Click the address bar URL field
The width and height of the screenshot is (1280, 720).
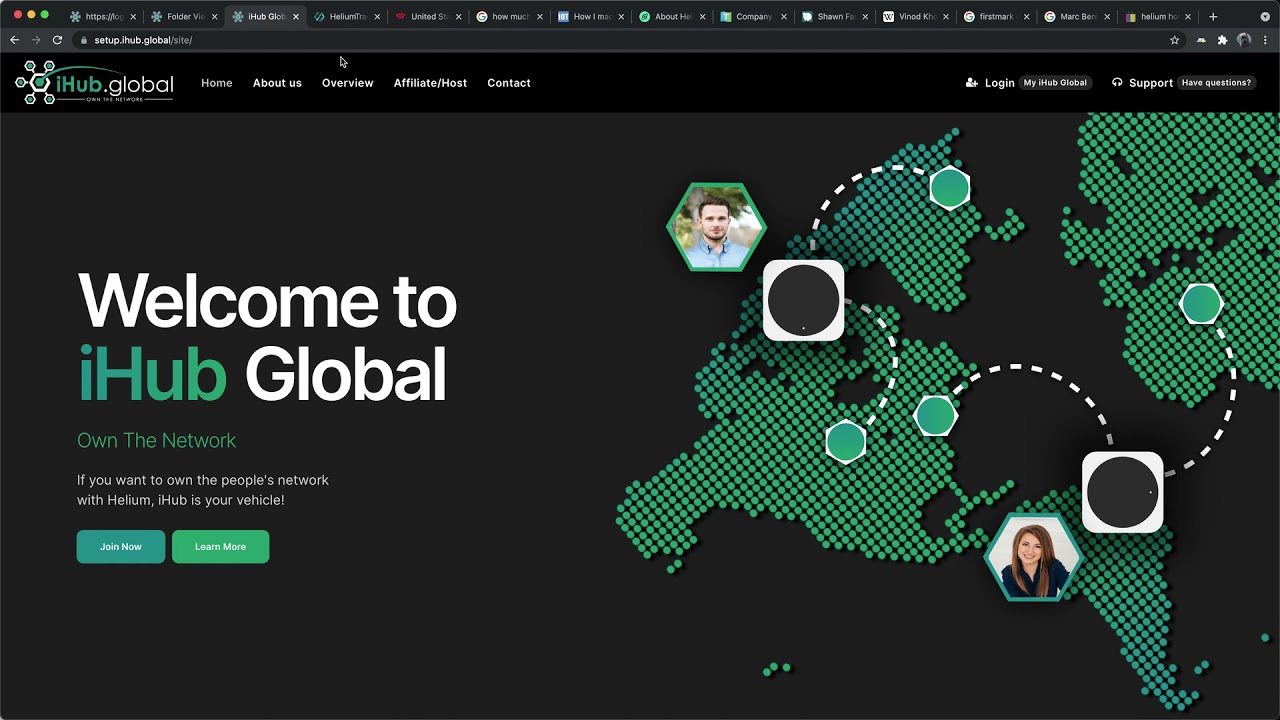coord(620,40)
